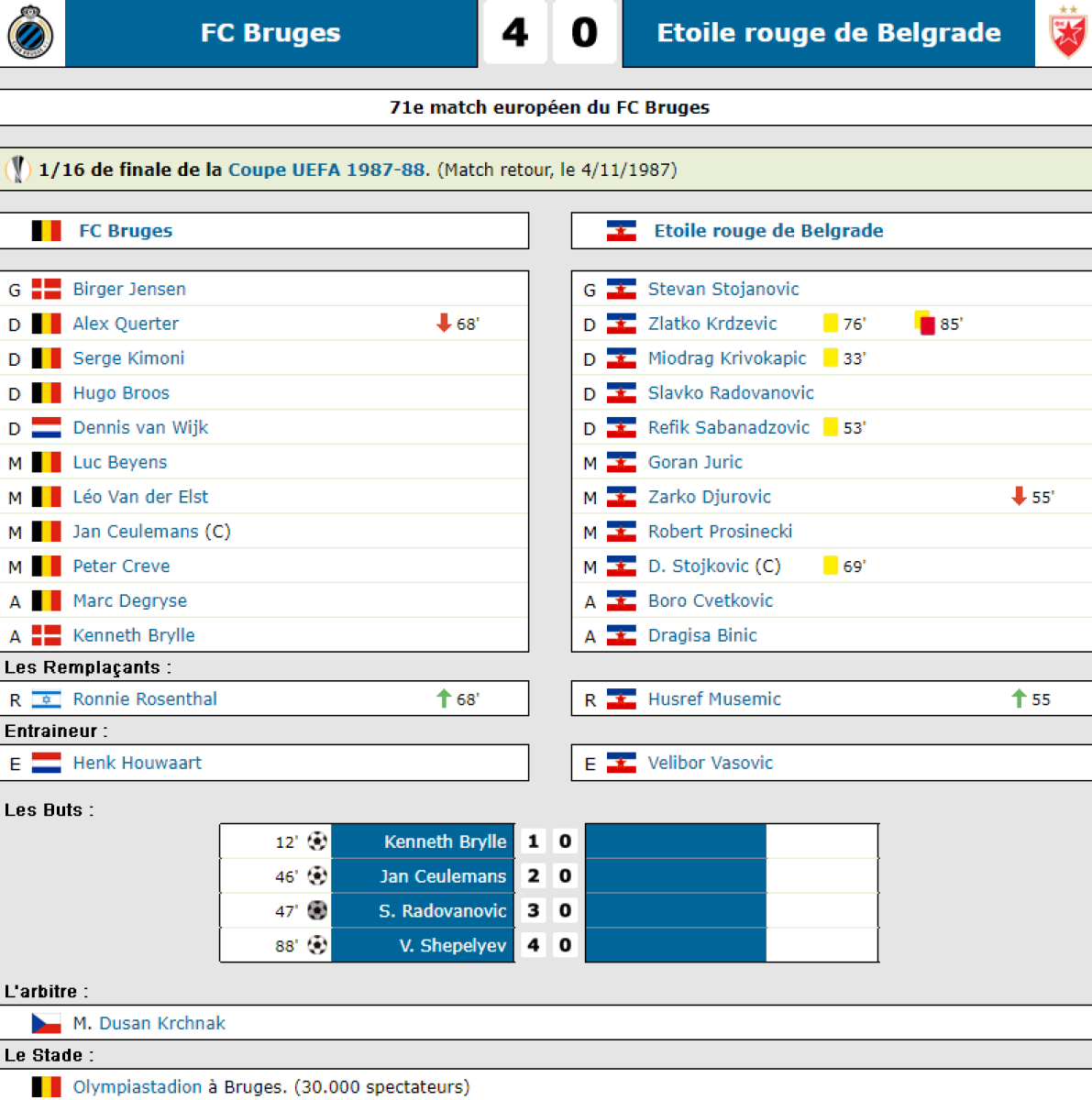Click the Czech flag beside the referee
Image resolution: width=1092 pixels, height=1100 pixels.
pos(46,1023)
